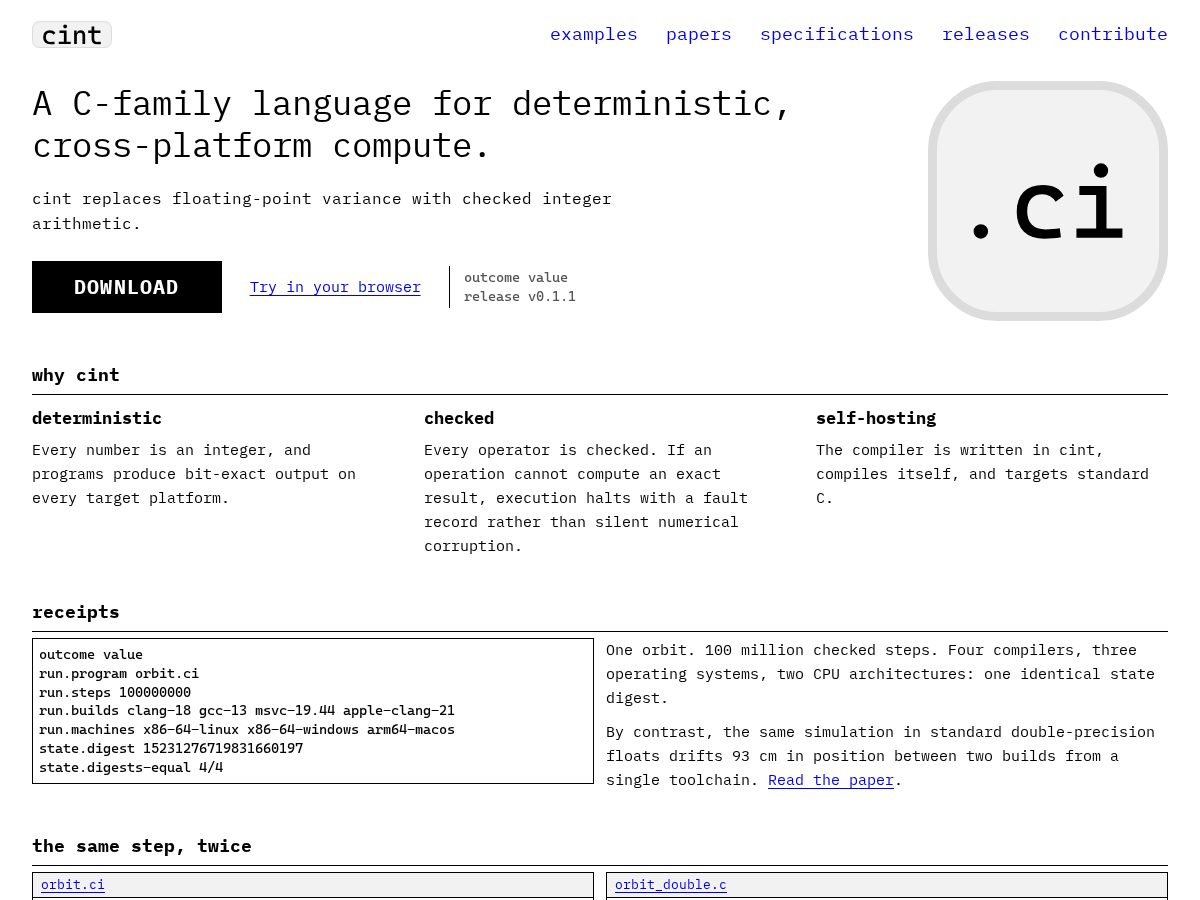1200x900 pixels.
Task: Click the 'checked' feature heading
Action: tap(459, 418)
